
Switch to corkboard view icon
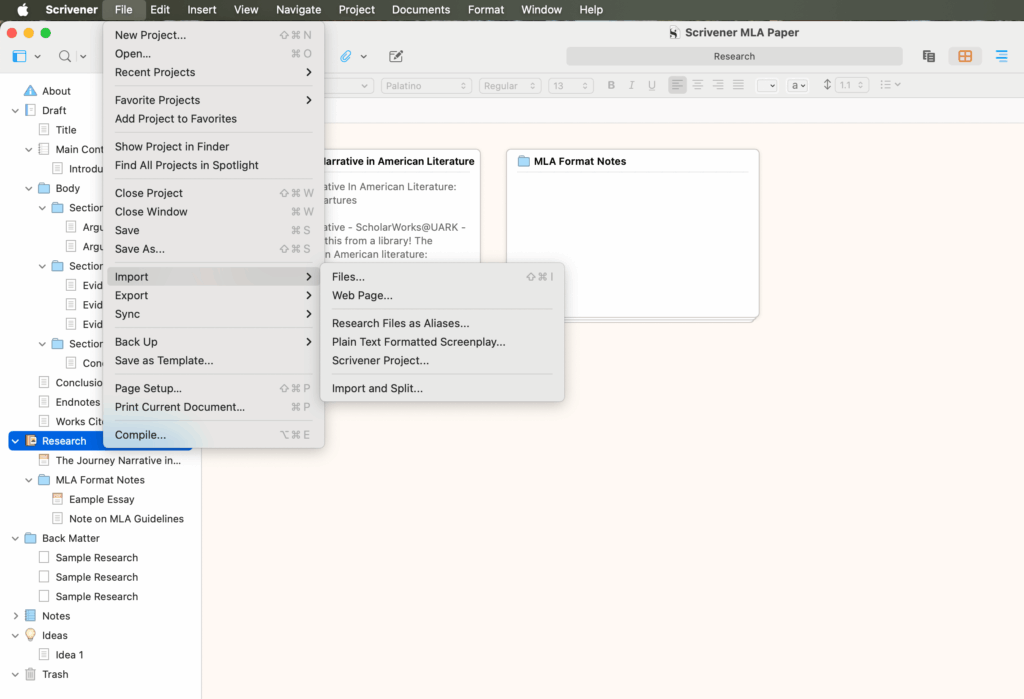coord(965,56)
